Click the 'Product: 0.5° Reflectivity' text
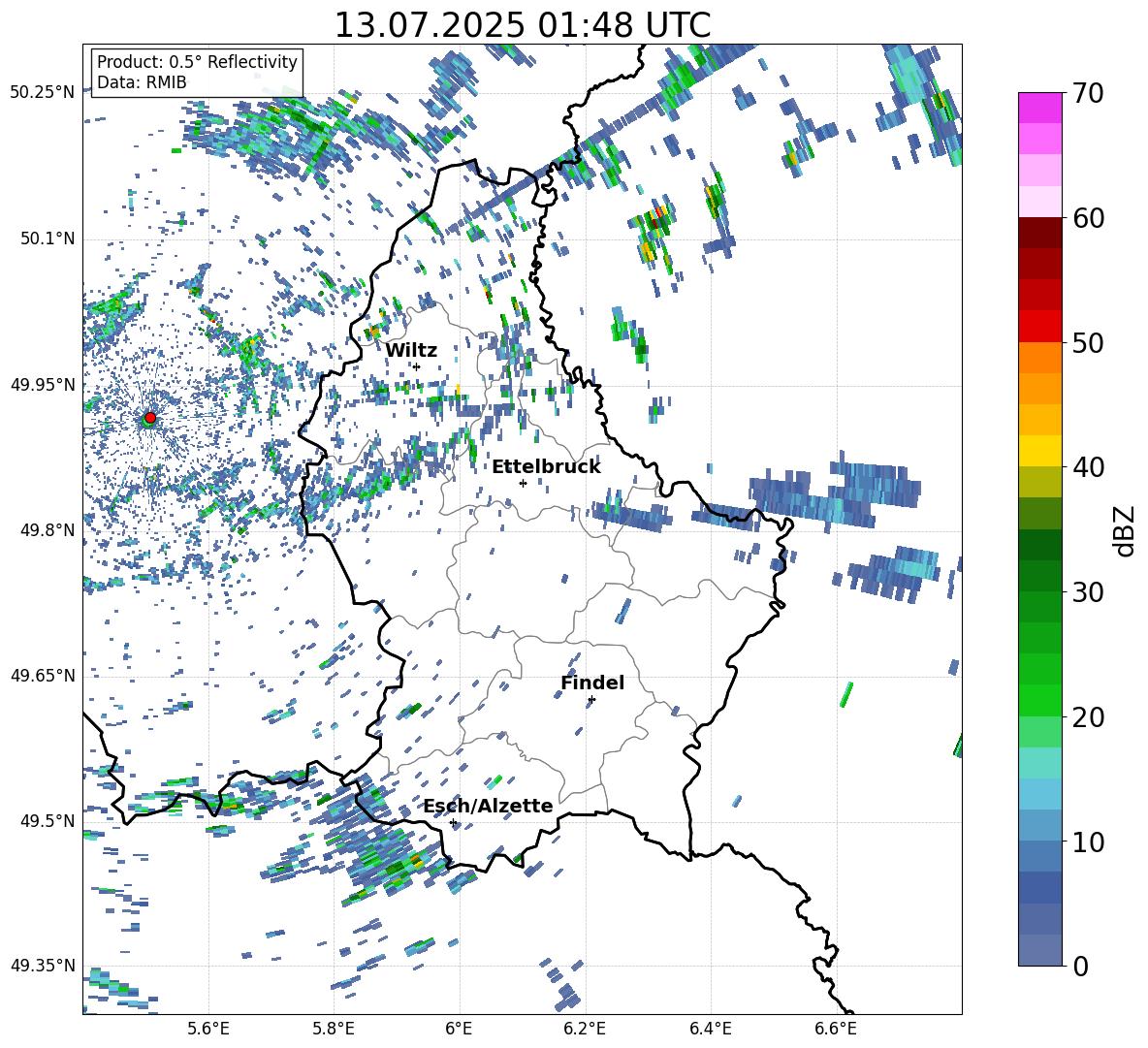 [197, 61]
